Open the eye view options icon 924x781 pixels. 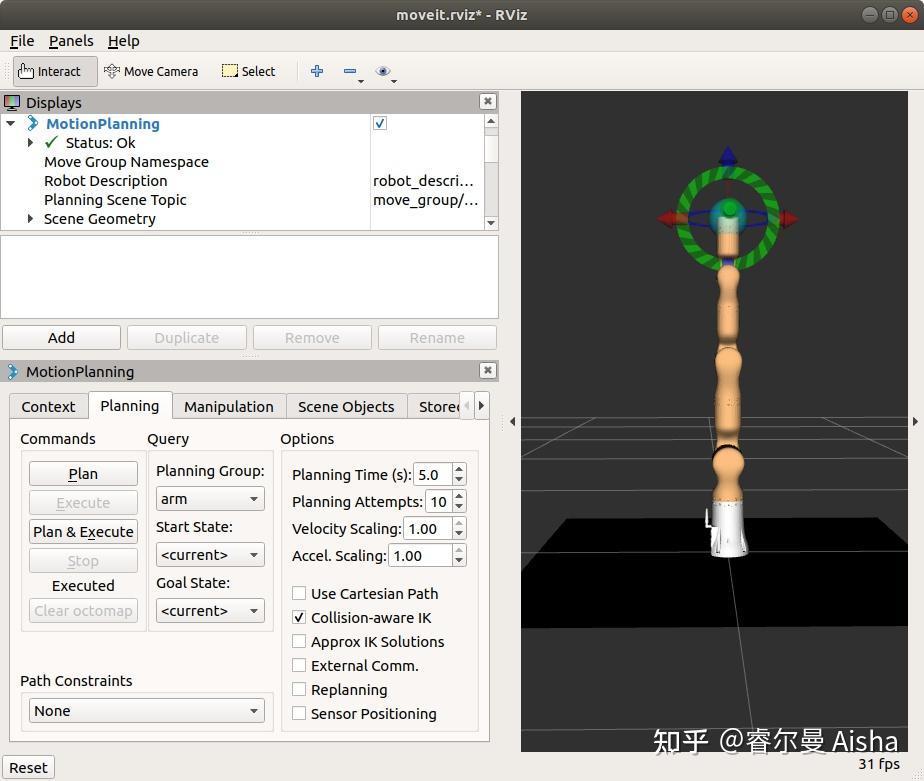click(383, 71)
